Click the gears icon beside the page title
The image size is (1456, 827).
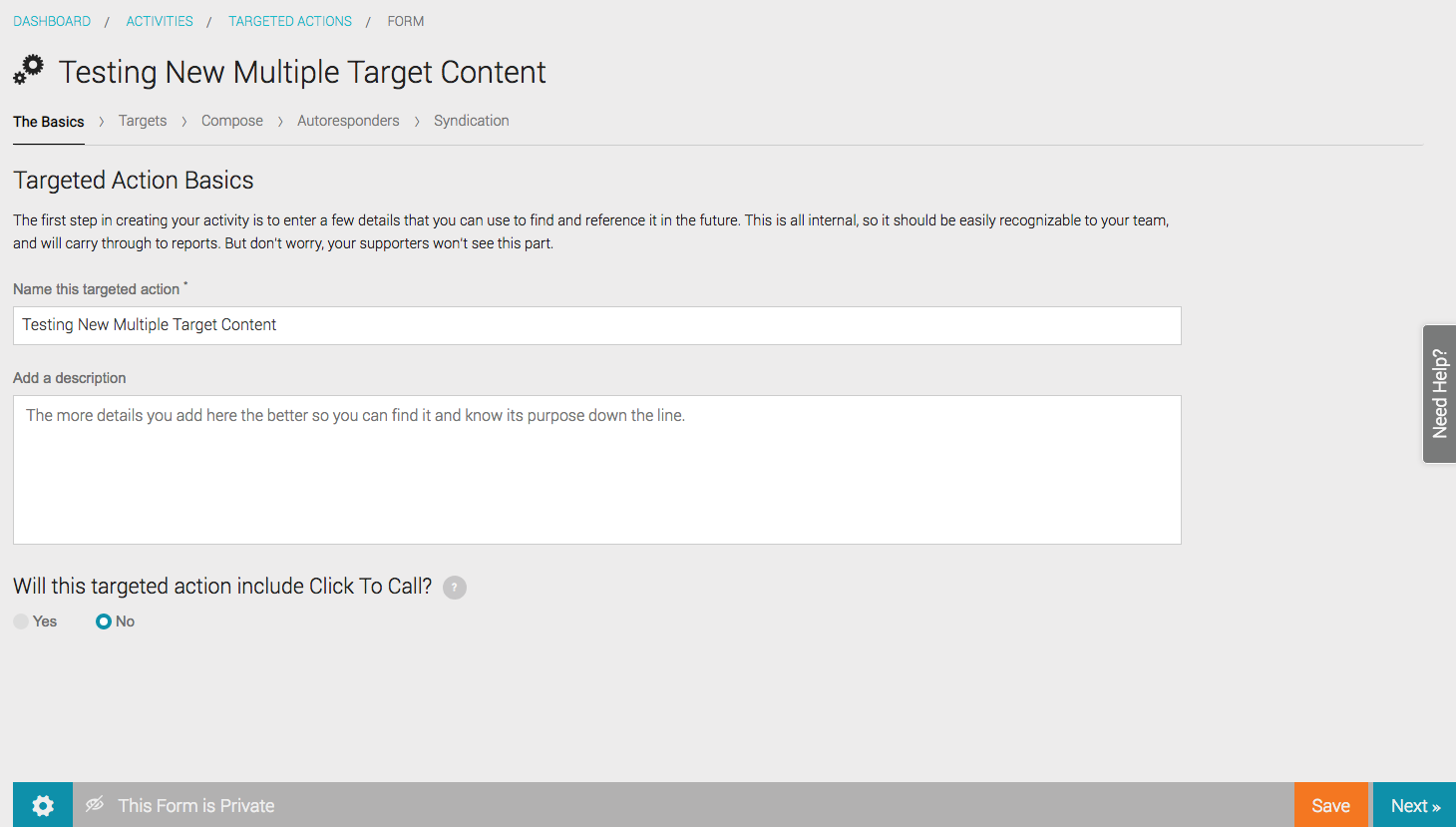coord(29,70)
